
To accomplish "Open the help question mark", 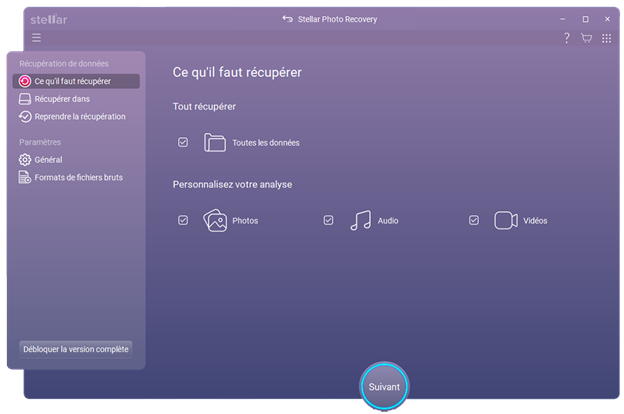I will pos(567,38).
